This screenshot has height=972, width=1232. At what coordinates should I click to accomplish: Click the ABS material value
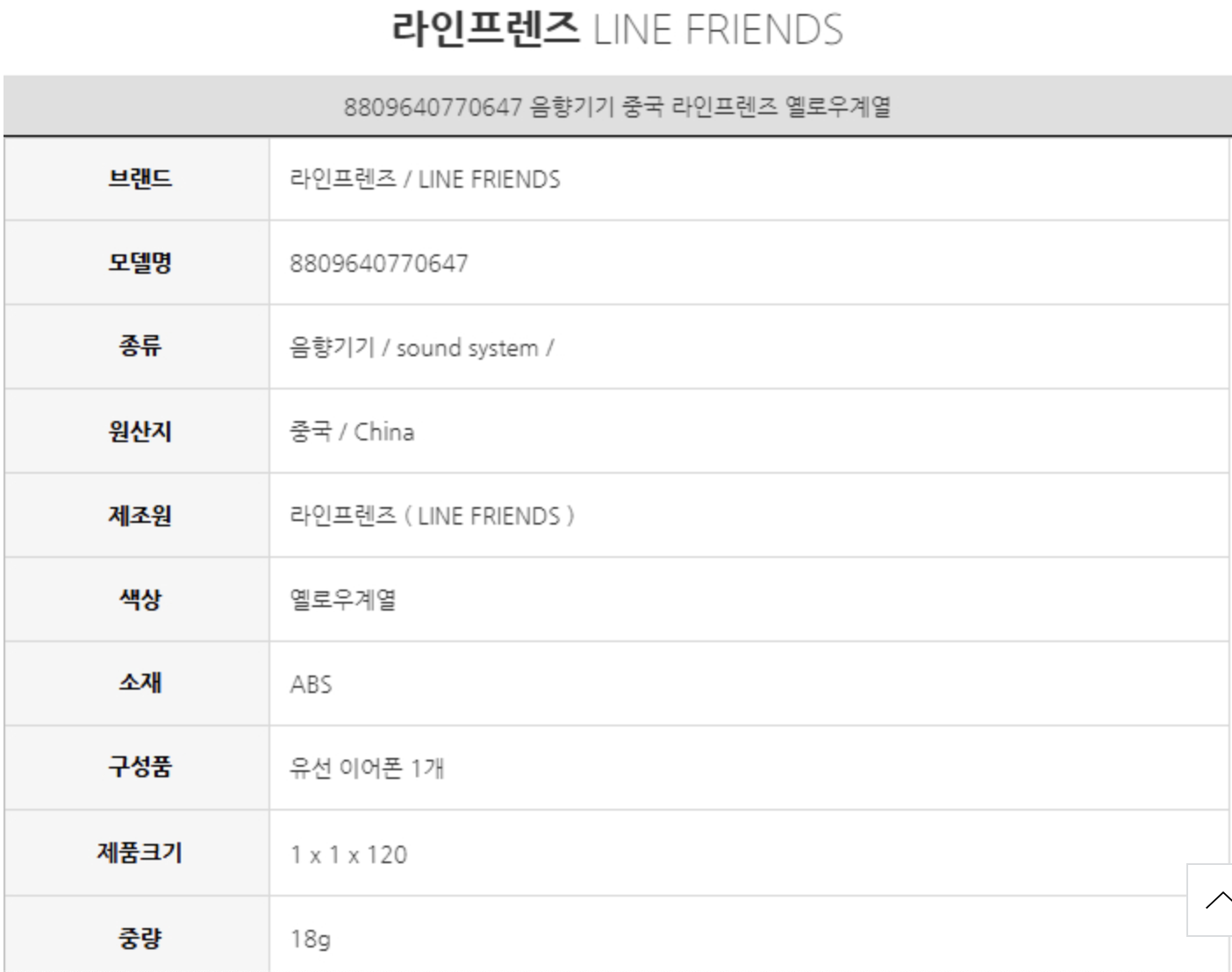coord(311,684)
